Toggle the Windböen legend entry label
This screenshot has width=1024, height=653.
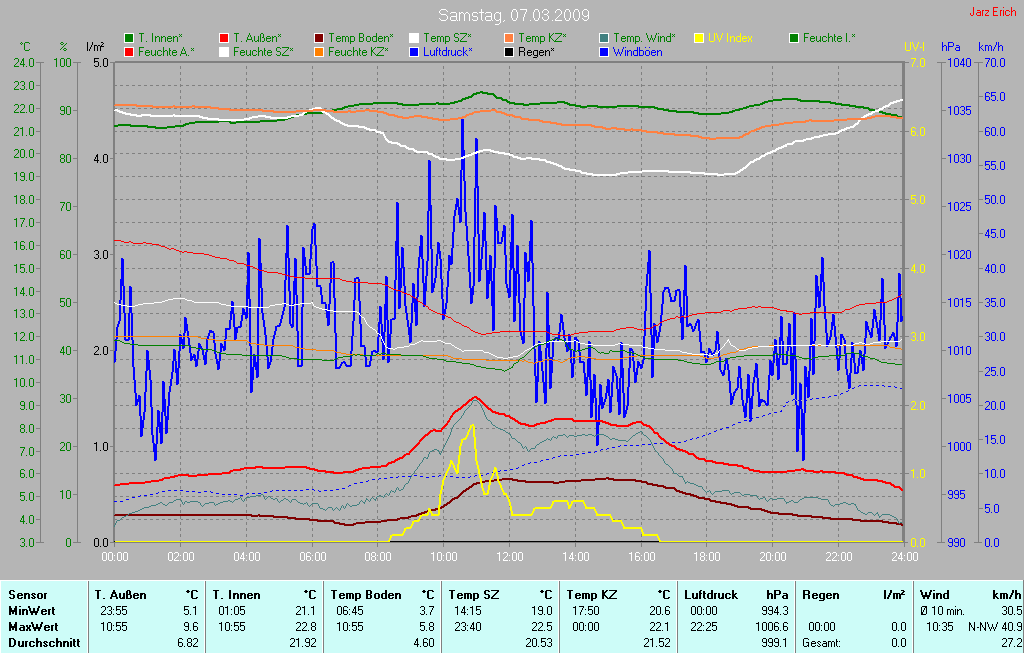(636, 51)
